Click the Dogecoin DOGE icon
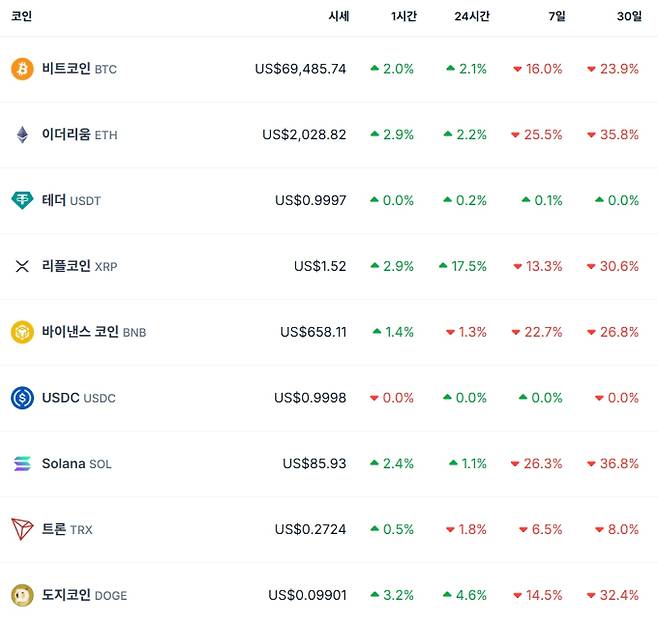This screenshot has width=658, height=626. click(22, 595)
